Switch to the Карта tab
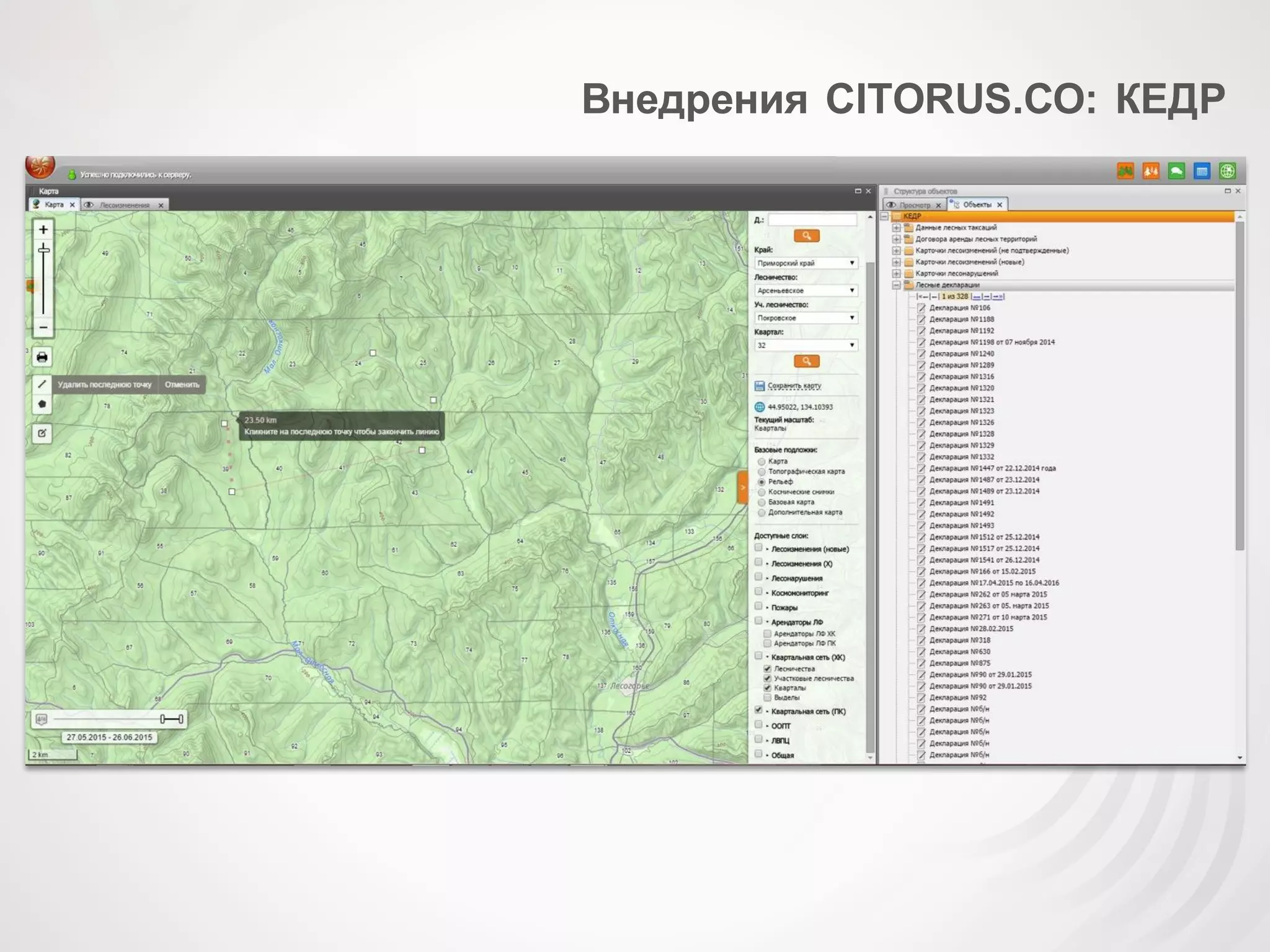 coord(54,205)
